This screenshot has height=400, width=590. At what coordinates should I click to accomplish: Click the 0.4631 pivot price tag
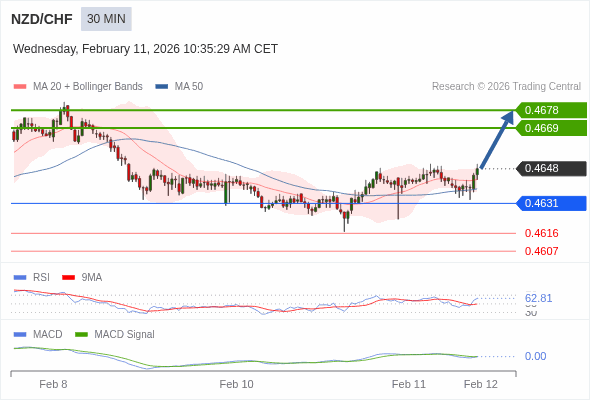click(x=551, y=203)
